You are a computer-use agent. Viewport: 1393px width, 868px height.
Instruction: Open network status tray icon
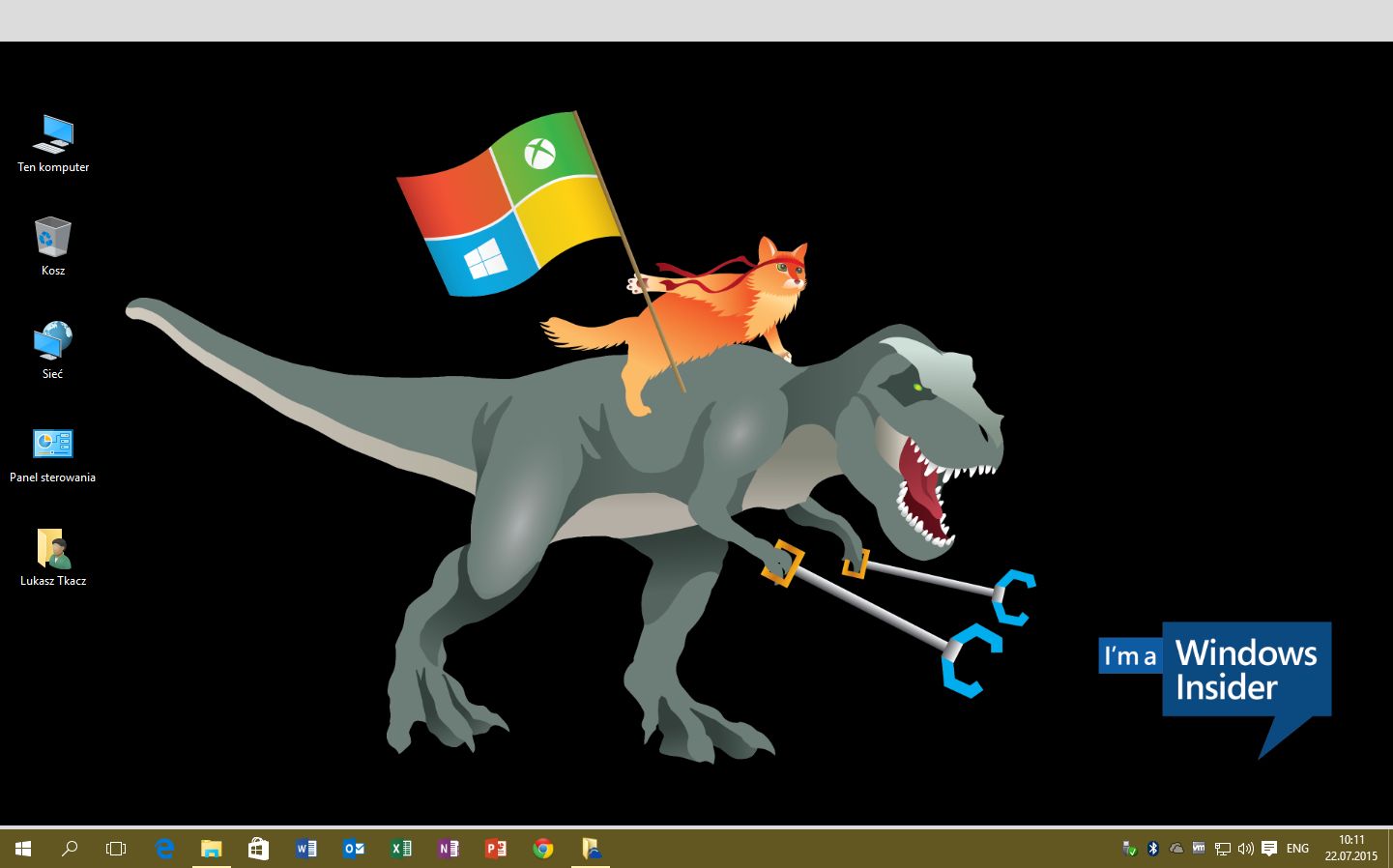coord(1222,849)
